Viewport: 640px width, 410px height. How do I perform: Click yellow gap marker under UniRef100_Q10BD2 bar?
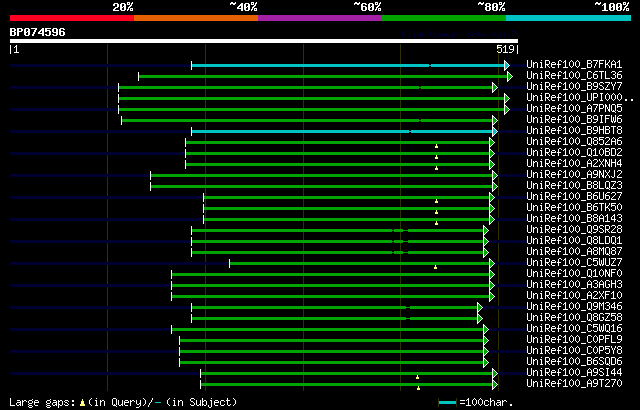pyautogui.click(x=436, y=157)
